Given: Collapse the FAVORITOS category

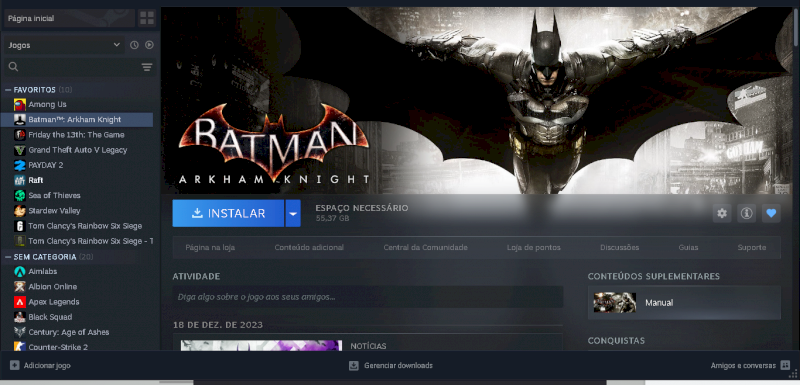Looking at the screenshot, I should pos(8,90).
